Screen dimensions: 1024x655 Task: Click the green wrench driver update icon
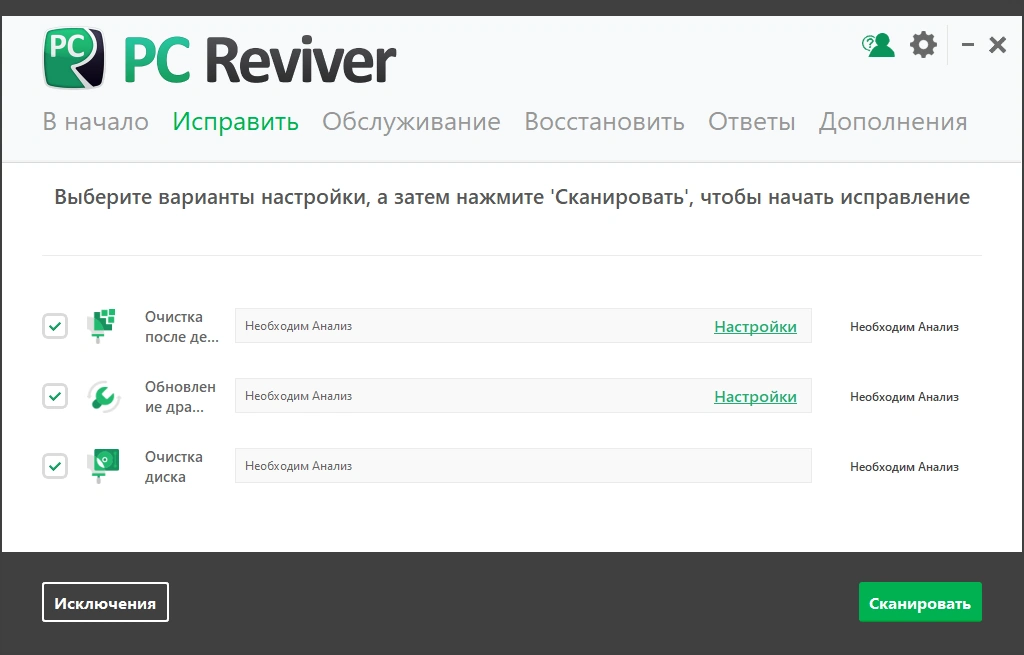(103, 396)
